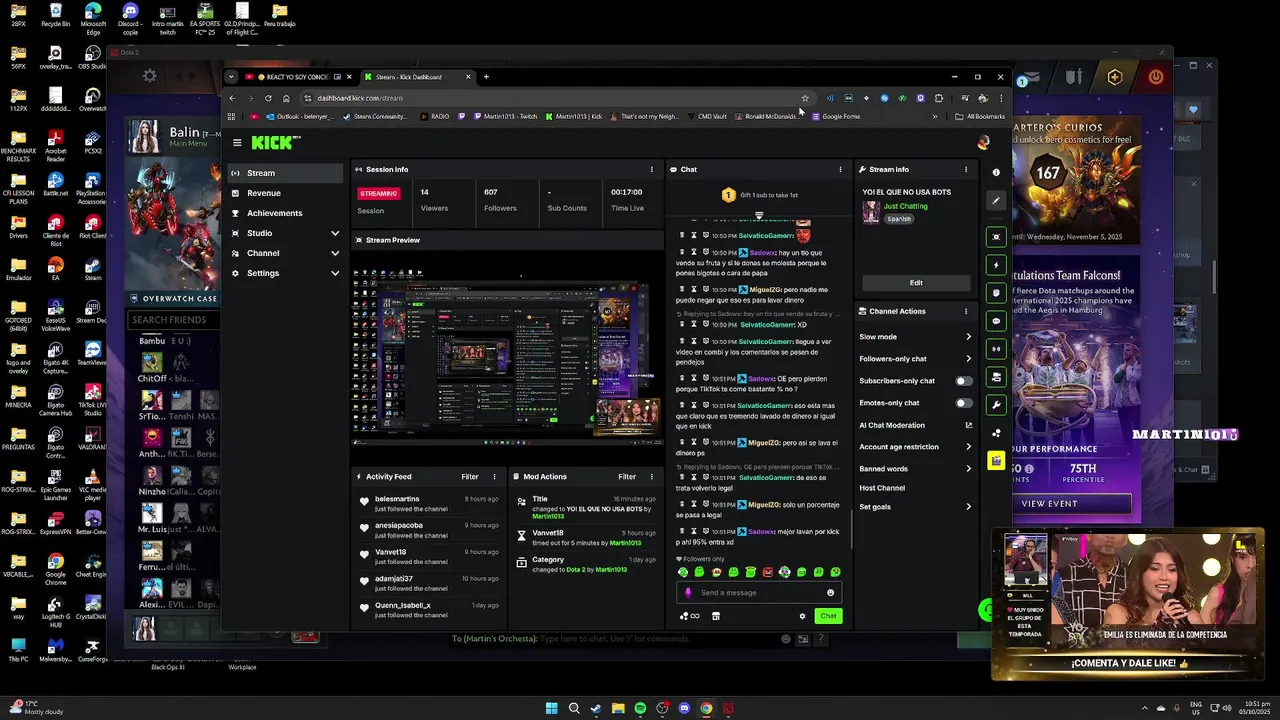This screenshot has width=1280, height=720.
Task: Open Spotify from the taskbar
Action: [640, 709]
